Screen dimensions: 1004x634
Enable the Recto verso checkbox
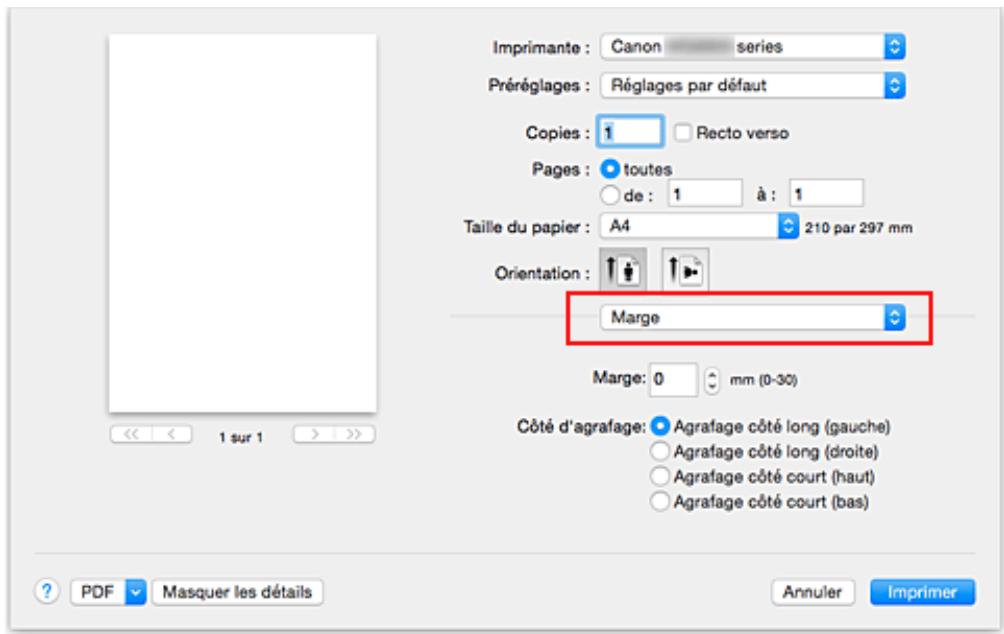(x=683, y=133)
